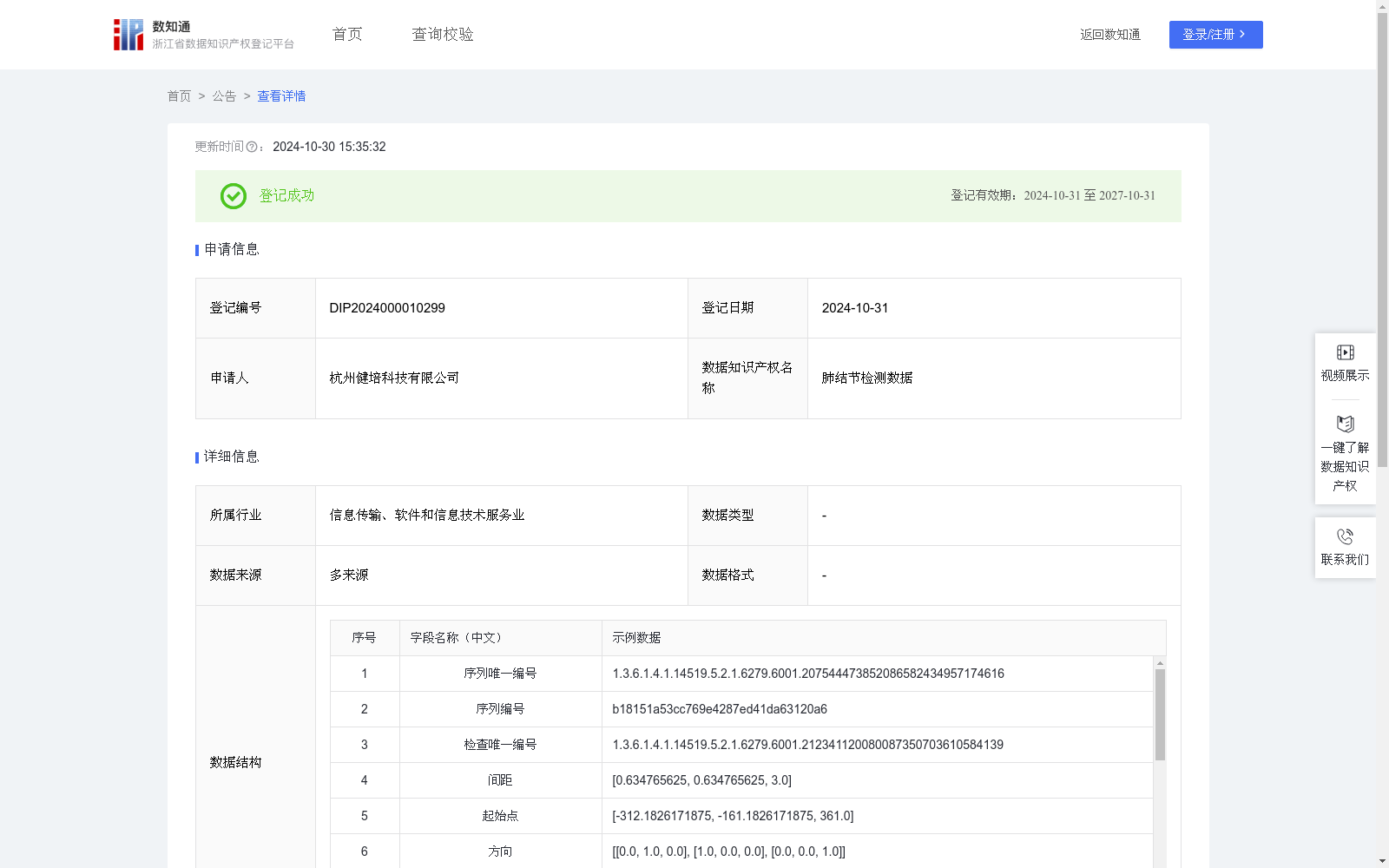Open the 查询校验 navigation tab

click(x=443, y=35)
